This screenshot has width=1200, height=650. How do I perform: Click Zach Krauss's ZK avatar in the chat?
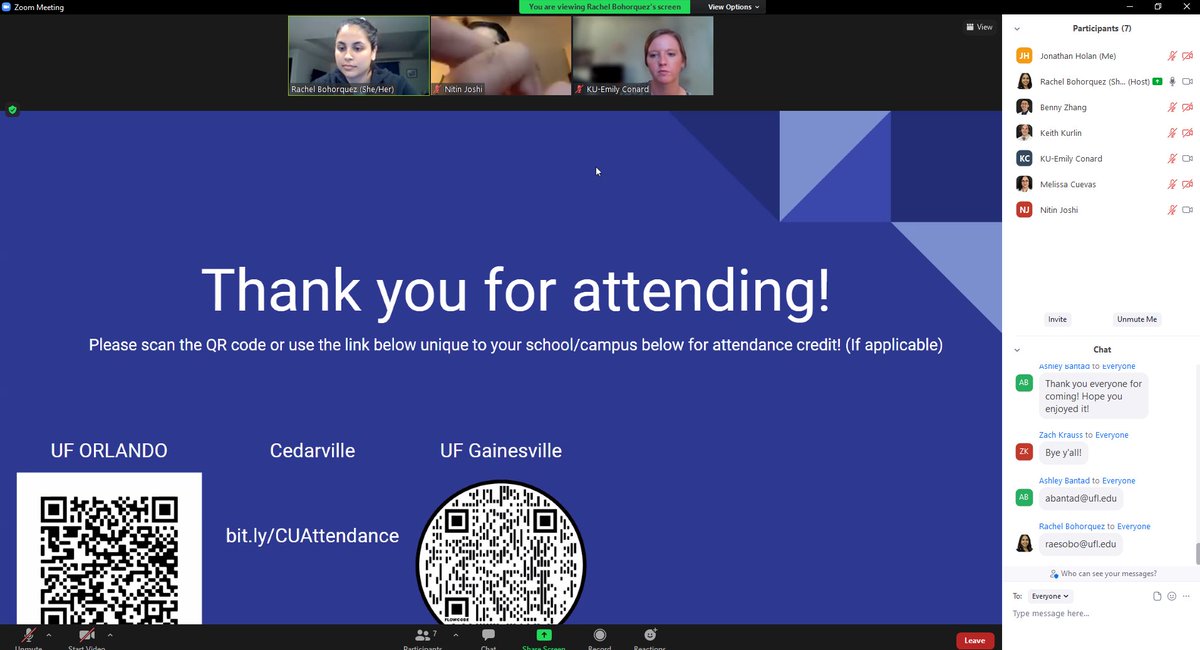click(1024, 452)
